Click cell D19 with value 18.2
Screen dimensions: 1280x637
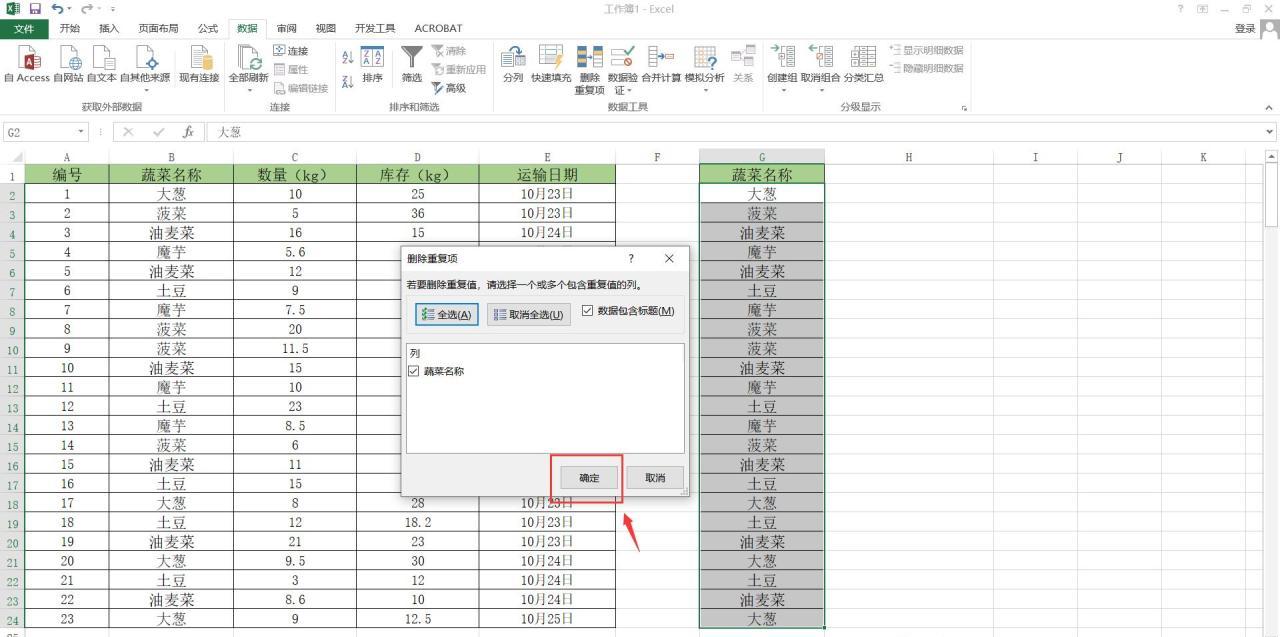(x=417, y=522)
